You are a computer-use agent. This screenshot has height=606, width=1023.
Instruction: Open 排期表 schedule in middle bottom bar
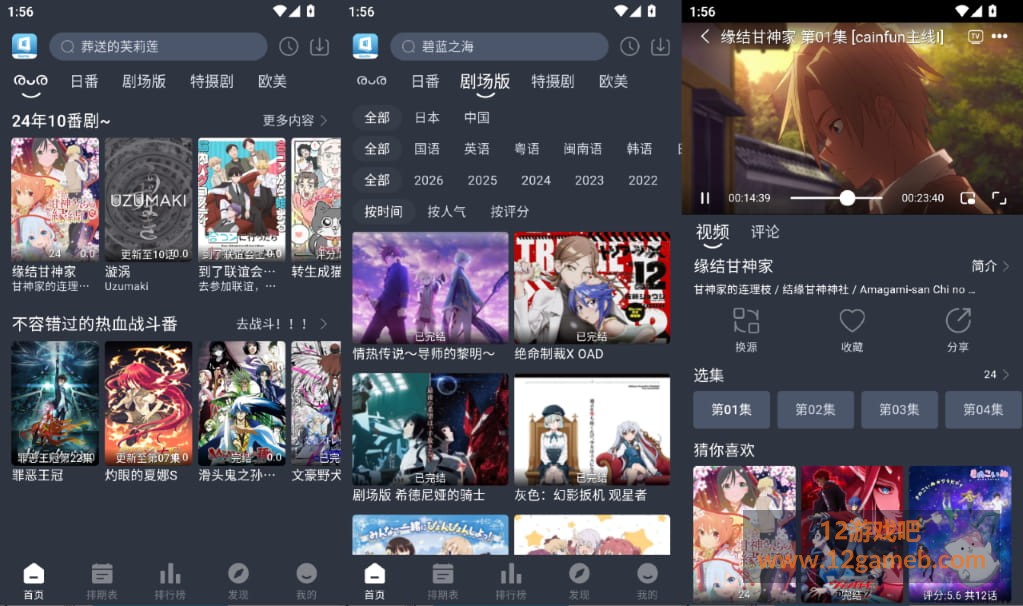442,581
